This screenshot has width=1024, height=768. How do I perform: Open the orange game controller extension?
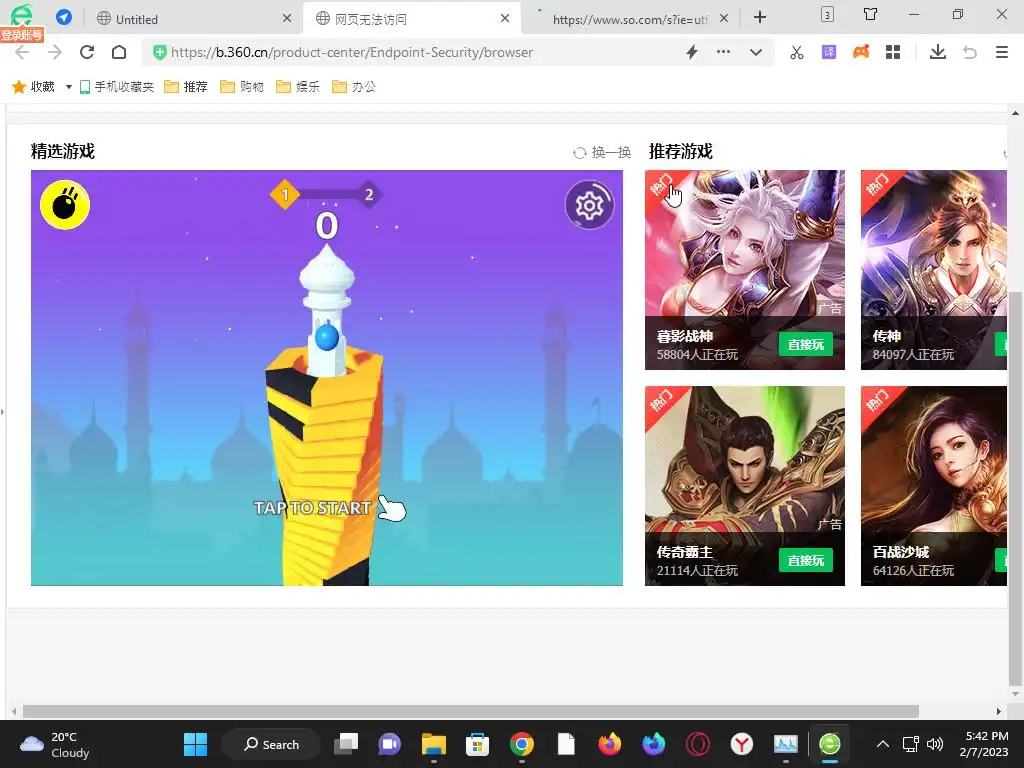pos(861,52)
